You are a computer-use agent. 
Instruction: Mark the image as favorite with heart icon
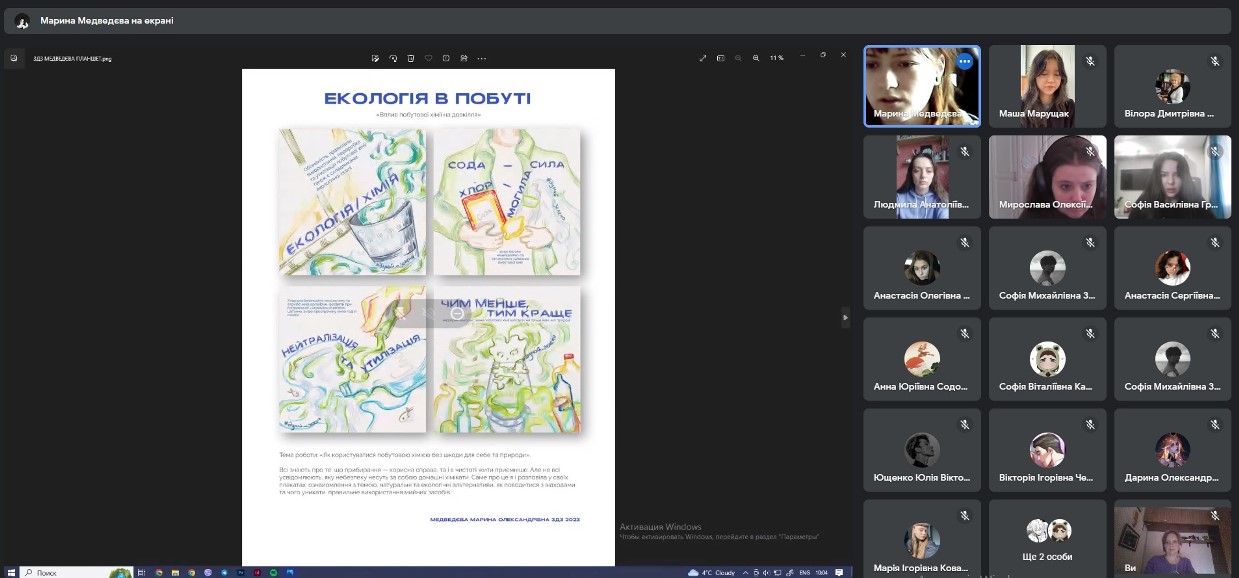pos(429,58)
